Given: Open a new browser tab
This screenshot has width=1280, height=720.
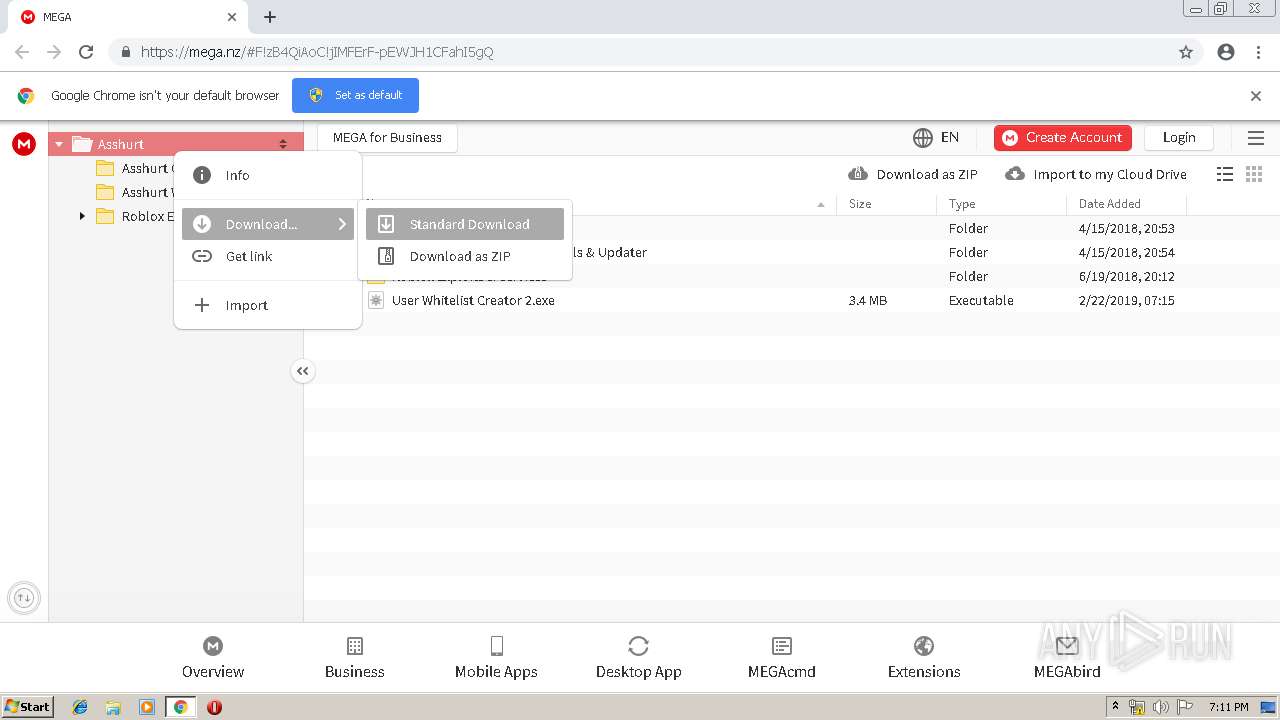Looking at the screenshot, I should (270, 17).
